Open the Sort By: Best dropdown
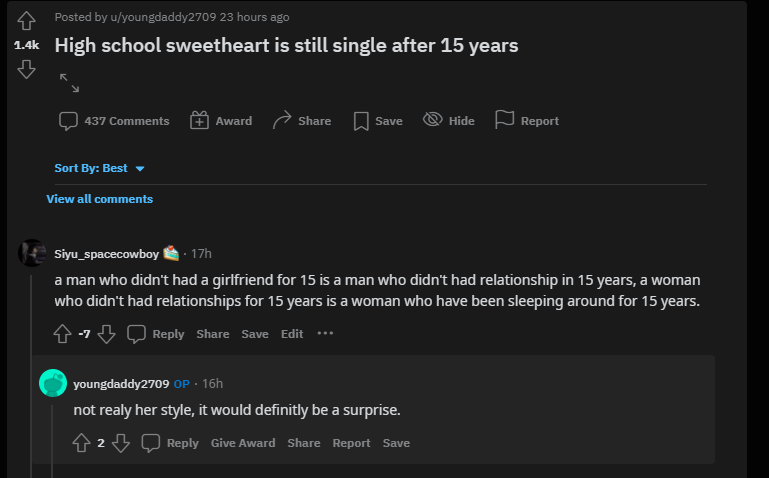Screen dimensions: 769x478 click(x=100, y=168)
